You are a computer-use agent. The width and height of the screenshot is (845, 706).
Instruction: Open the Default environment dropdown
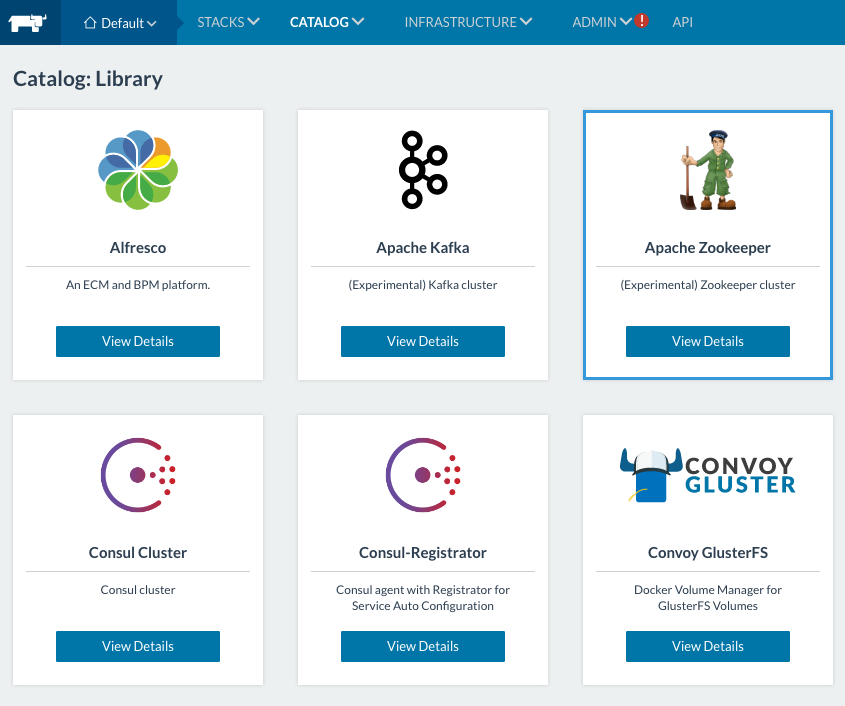click(119, 22)
